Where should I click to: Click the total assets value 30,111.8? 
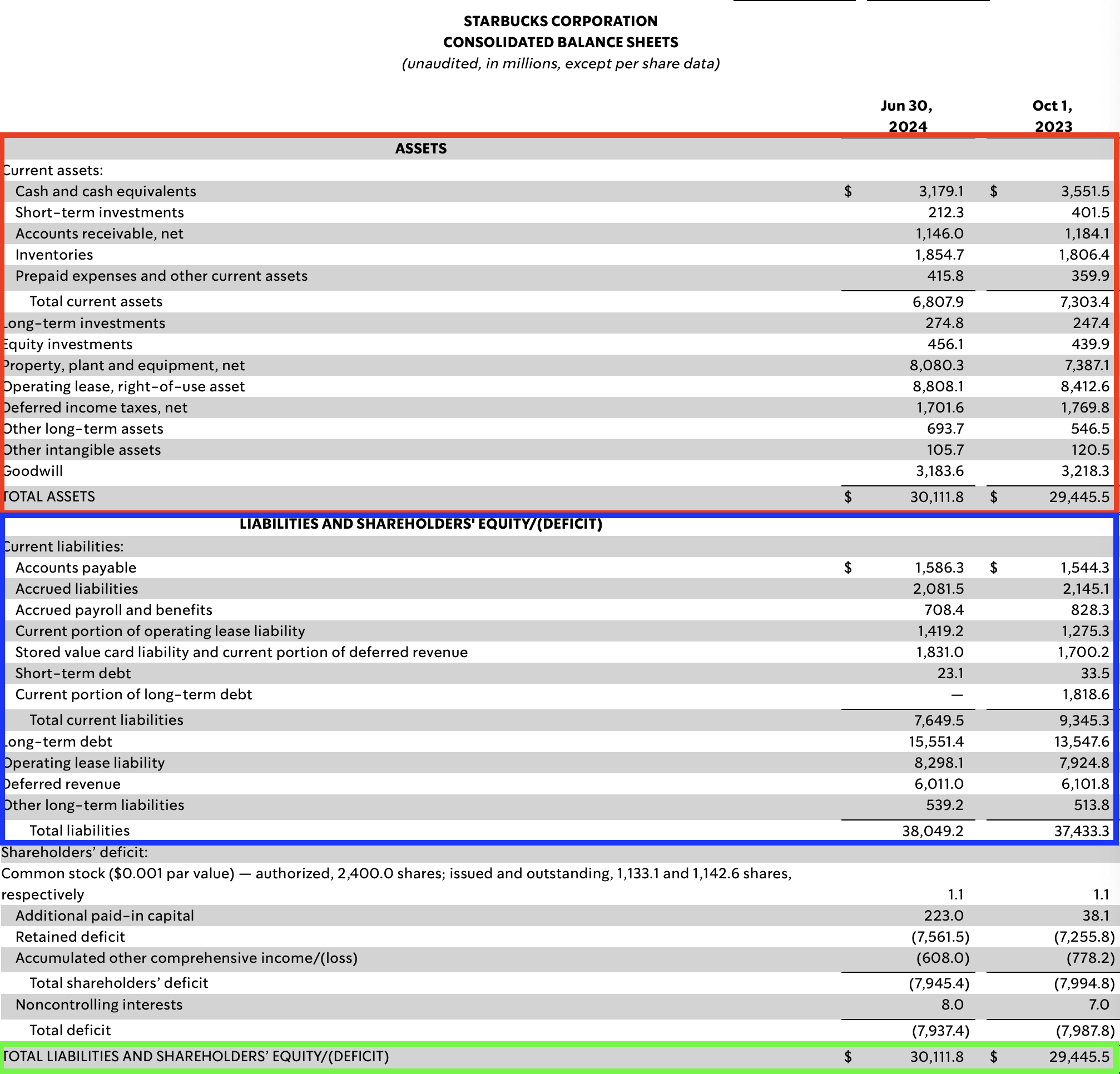[x=936, y=497]
